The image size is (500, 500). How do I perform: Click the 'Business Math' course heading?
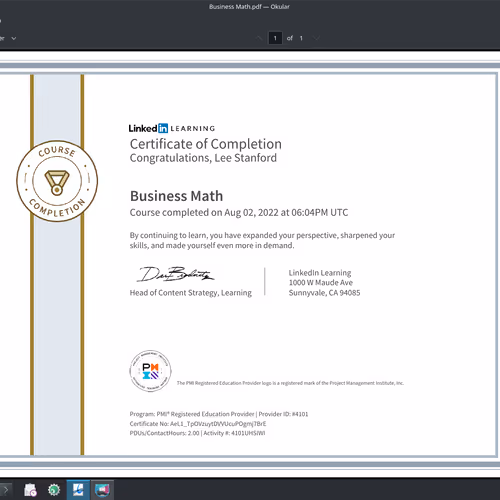tap(176, 196)
